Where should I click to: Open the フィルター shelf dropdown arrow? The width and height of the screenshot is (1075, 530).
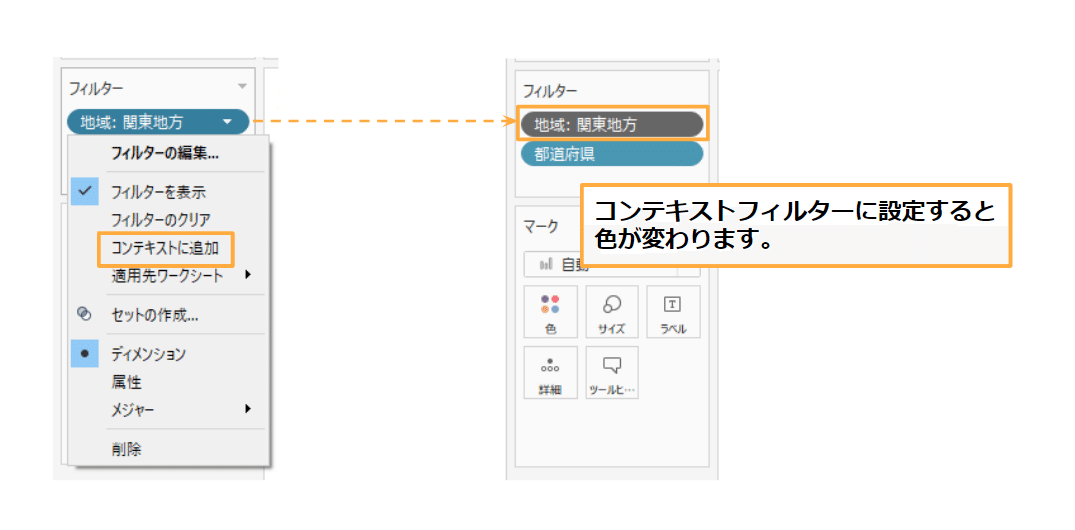241,86
